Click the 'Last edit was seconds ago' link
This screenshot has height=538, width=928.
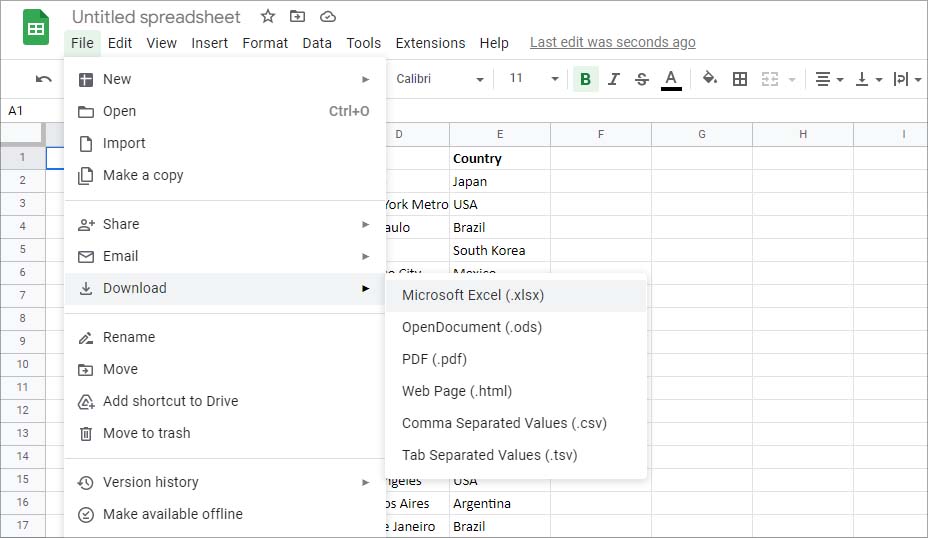coord(612,42)
